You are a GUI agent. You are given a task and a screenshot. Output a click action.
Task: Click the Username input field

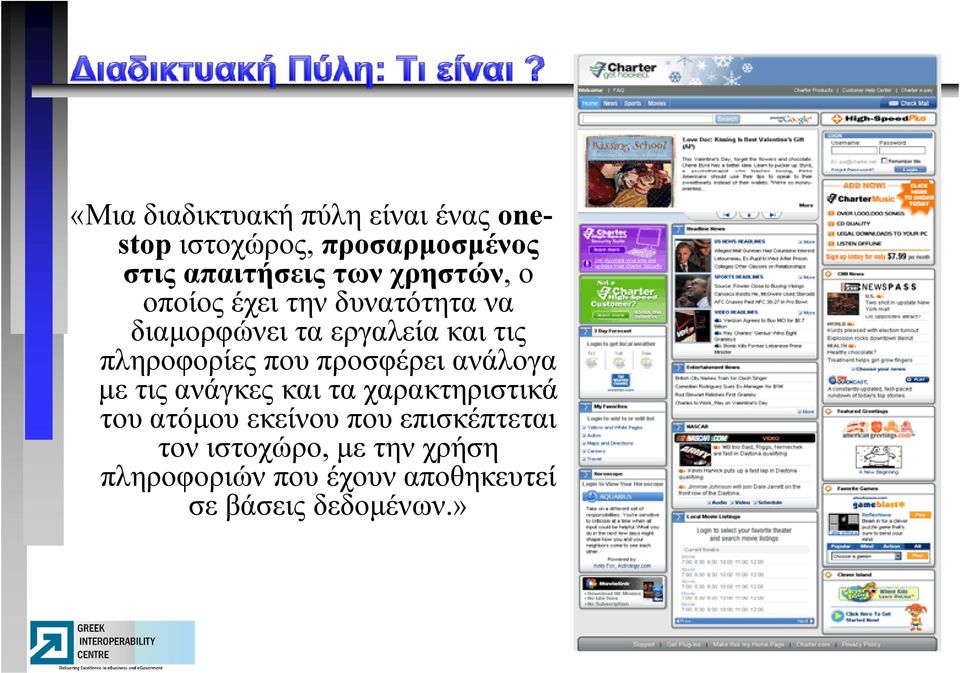[x=853, y=150]
